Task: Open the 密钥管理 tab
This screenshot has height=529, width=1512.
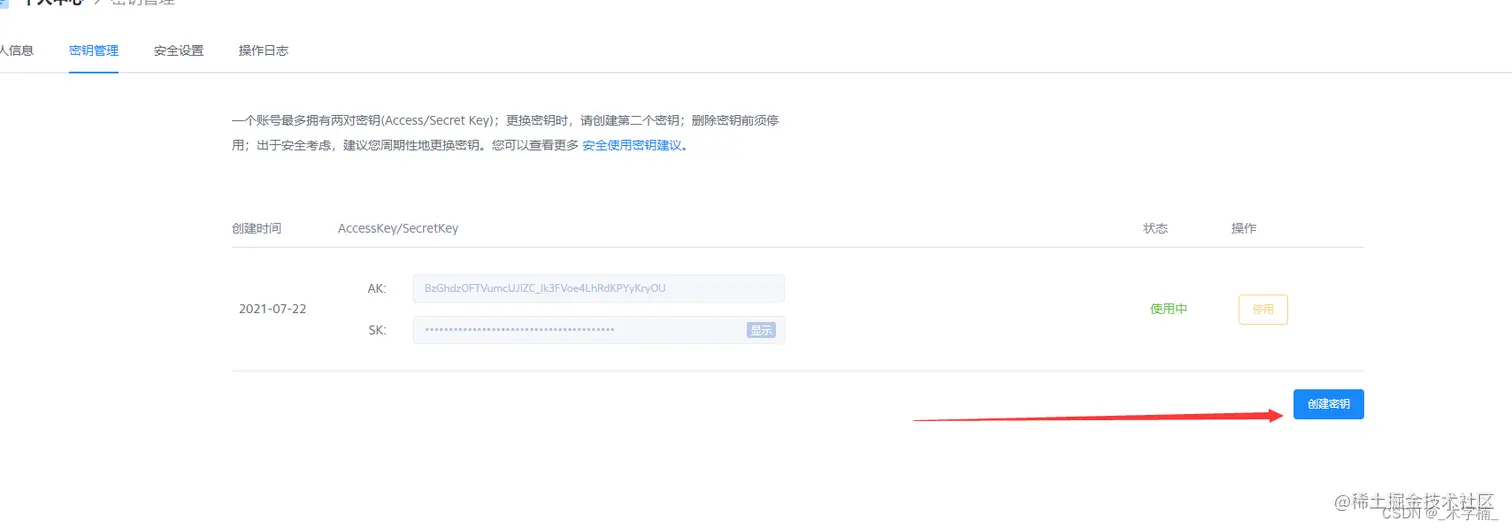Action: pos(94,50)
